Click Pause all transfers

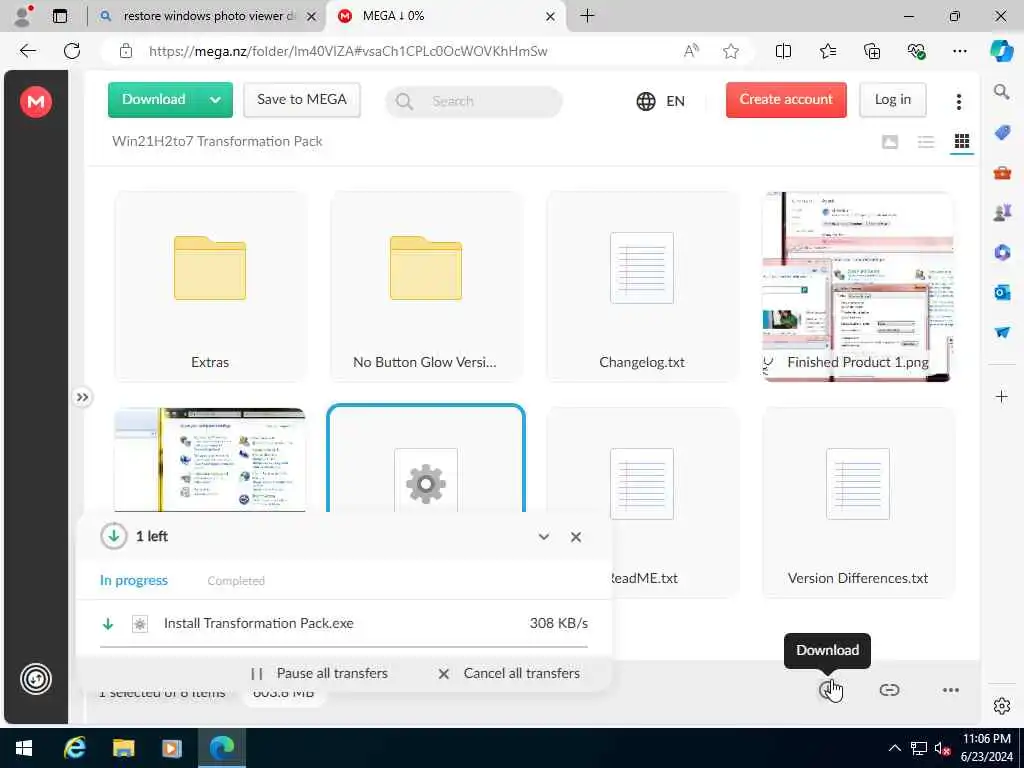(x=319, y=673)
